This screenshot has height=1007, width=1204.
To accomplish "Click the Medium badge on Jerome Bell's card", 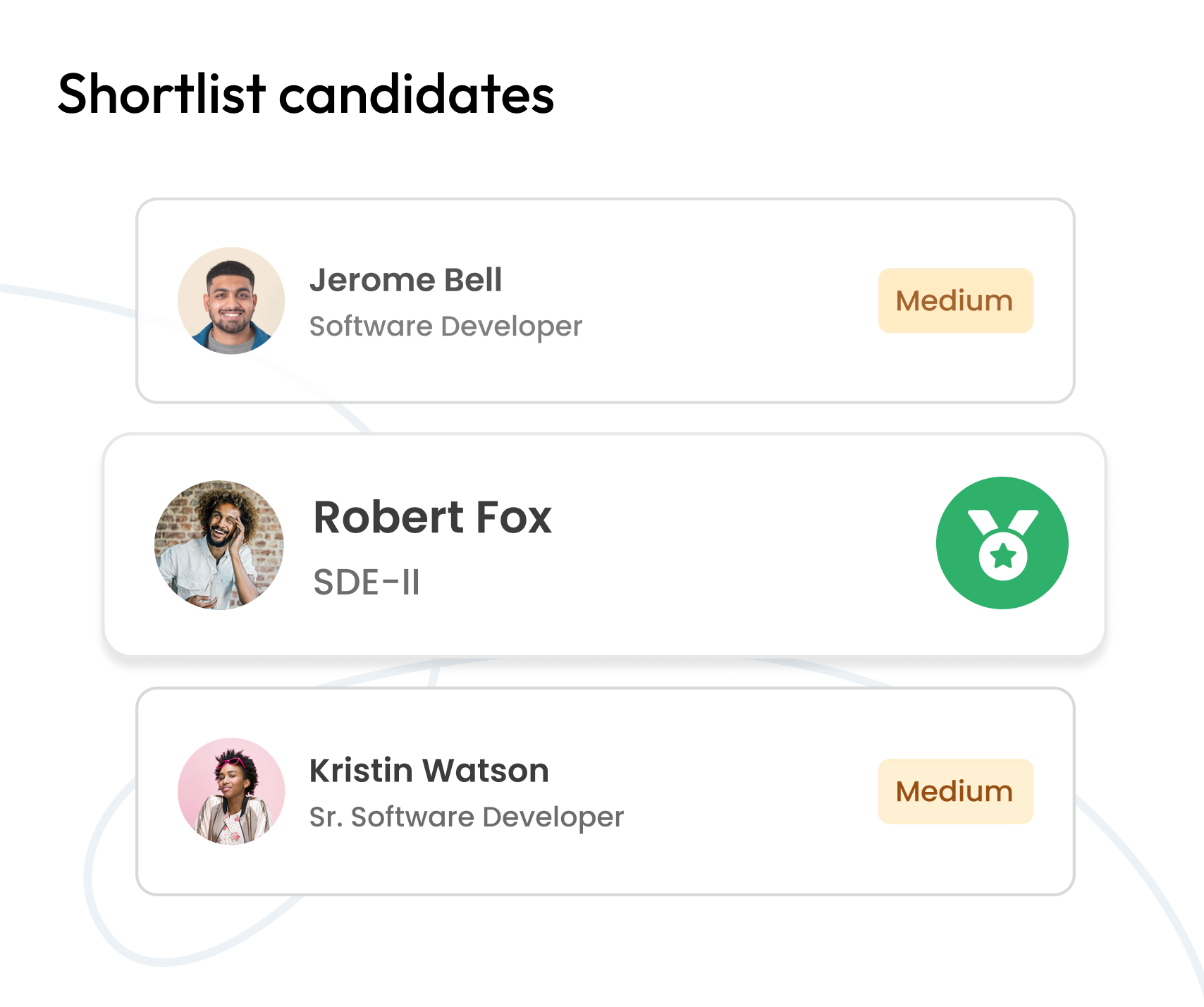I will (955, 301).
